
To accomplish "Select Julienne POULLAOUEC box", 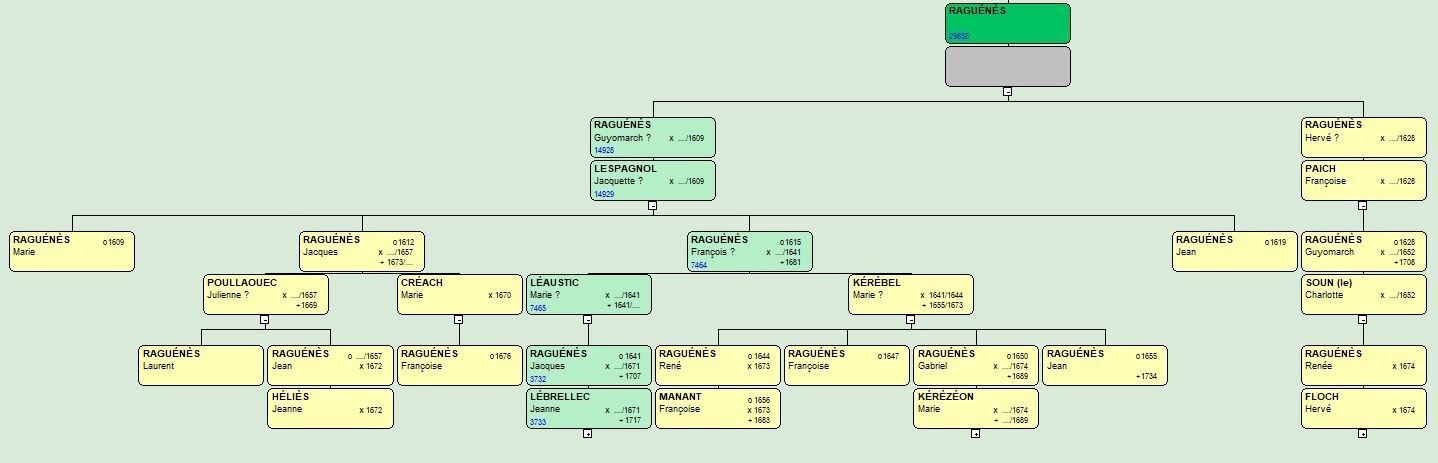I will pos(266,295).
